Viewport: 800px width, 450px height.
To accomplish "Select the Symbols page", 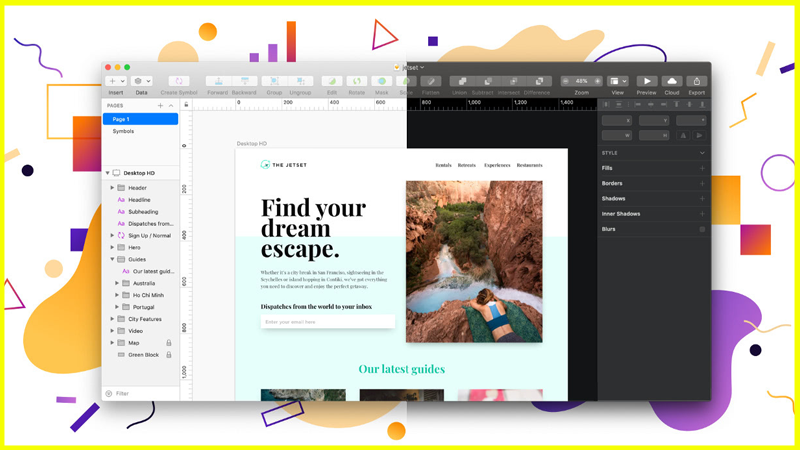I will pyautogui.click(x=123, y=131).
